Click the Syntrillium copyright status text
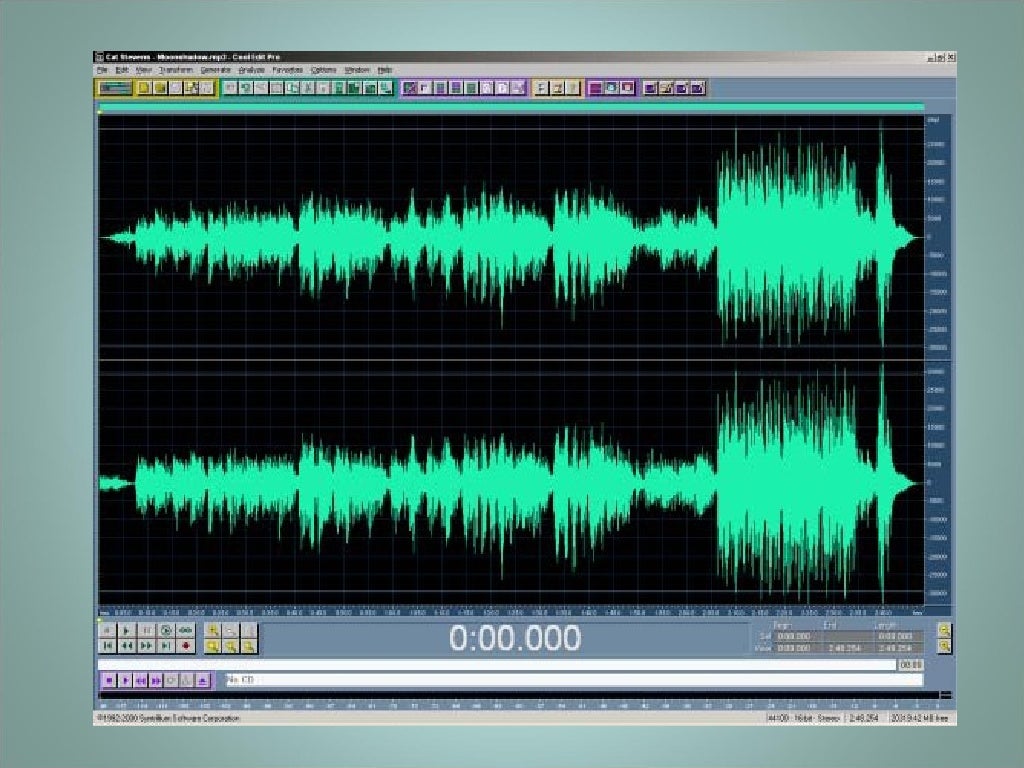This screenshot has width=1024, height=768. [169, 718]
